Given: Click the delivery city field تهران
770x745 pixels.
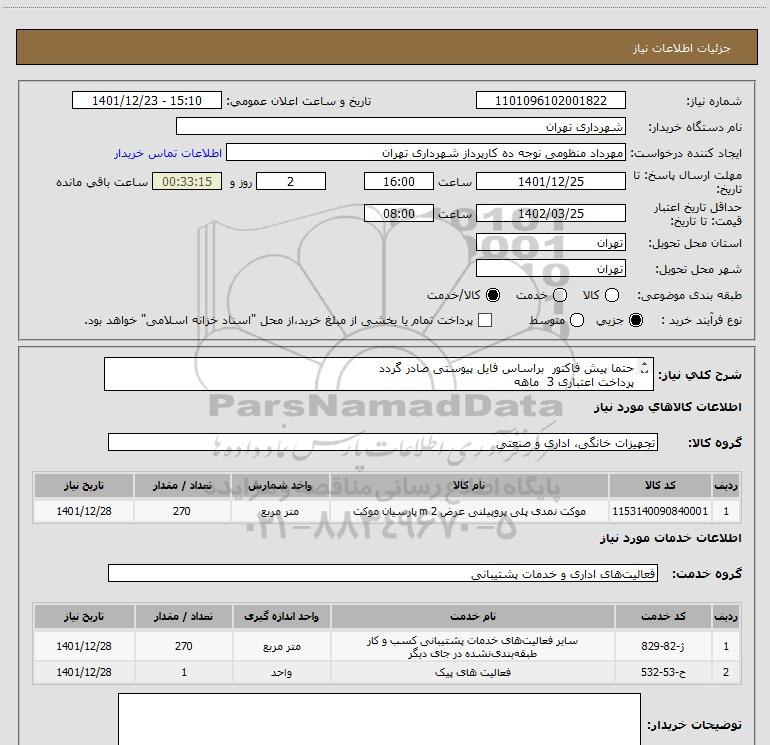Looking at the screenshot, I should [550, 269].
